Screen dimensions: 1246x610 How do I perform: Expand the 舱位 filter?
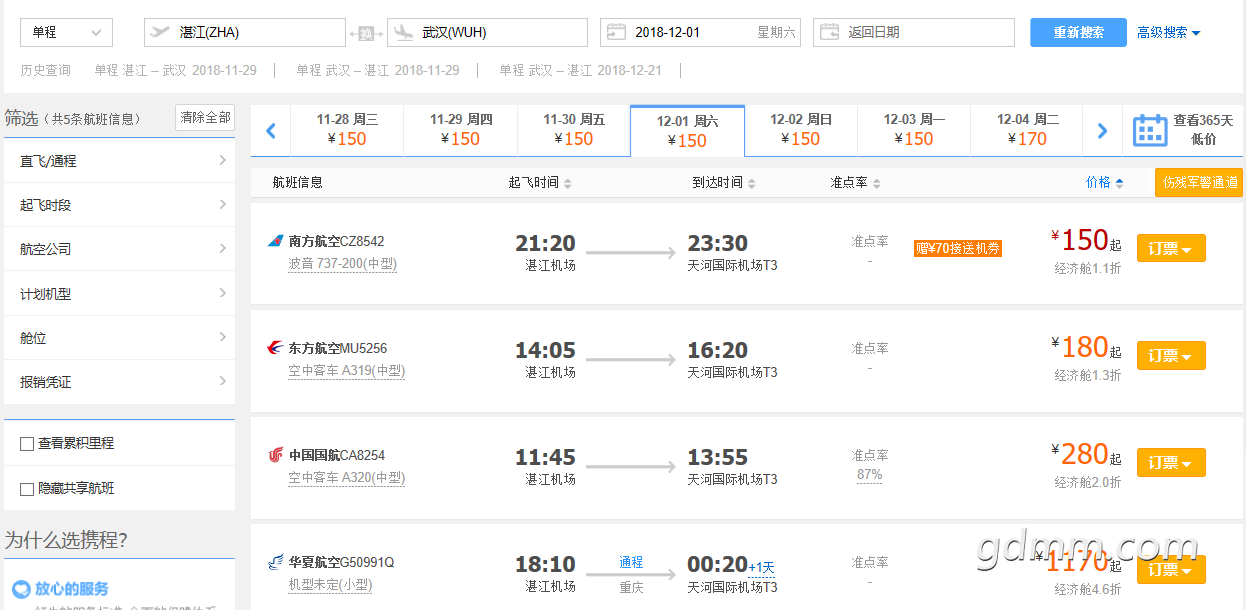coord(119,338)
